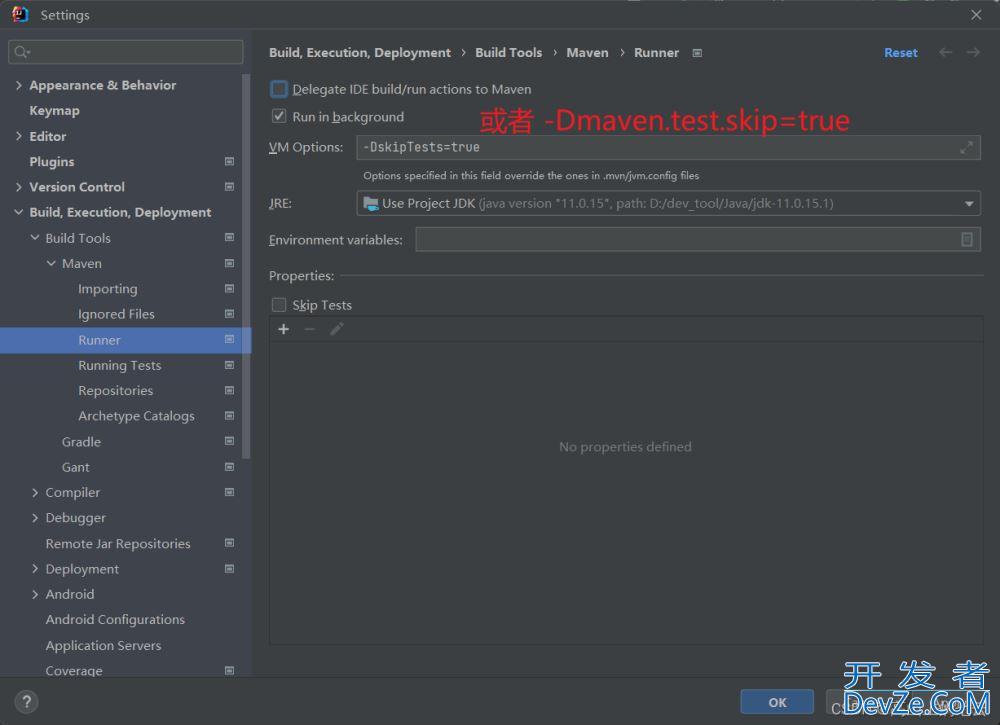Click the project-level icon beside Ignored Files
The width and height of the screenshot is (1000, 725).
tap(230, 314)
